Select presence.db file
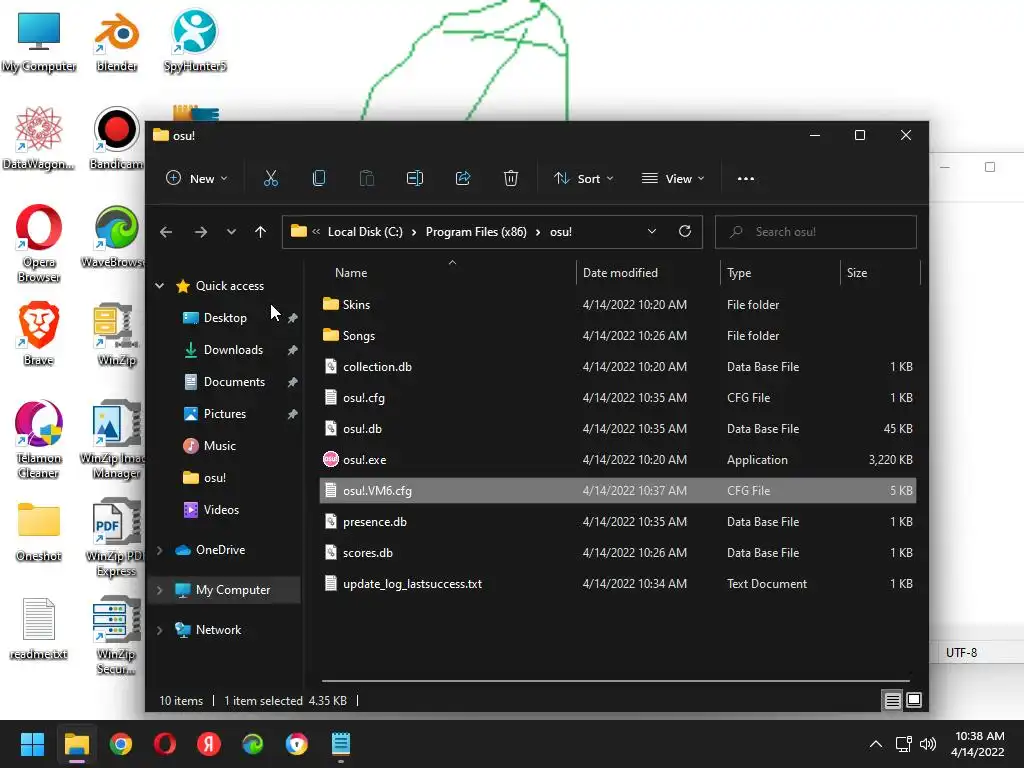The width and height of the screenshot is (1024, 768). (x=617, y=522)
